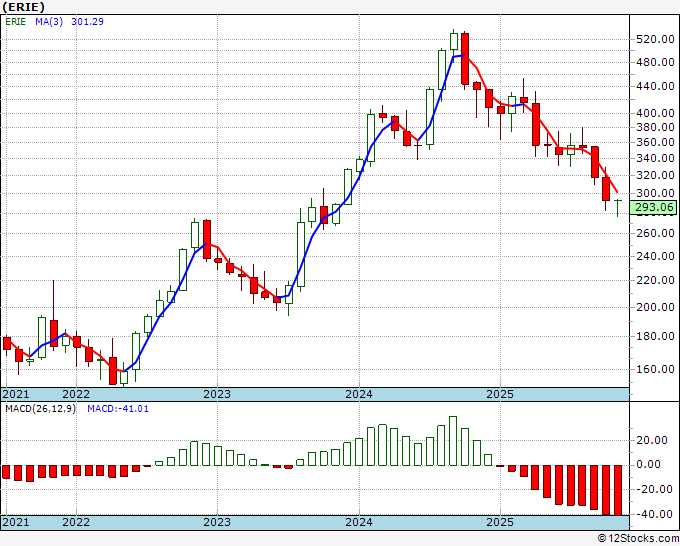Click 2023 on the MACD panel time axis
Screen dimensions: 680x546
[x=217, y=522]
